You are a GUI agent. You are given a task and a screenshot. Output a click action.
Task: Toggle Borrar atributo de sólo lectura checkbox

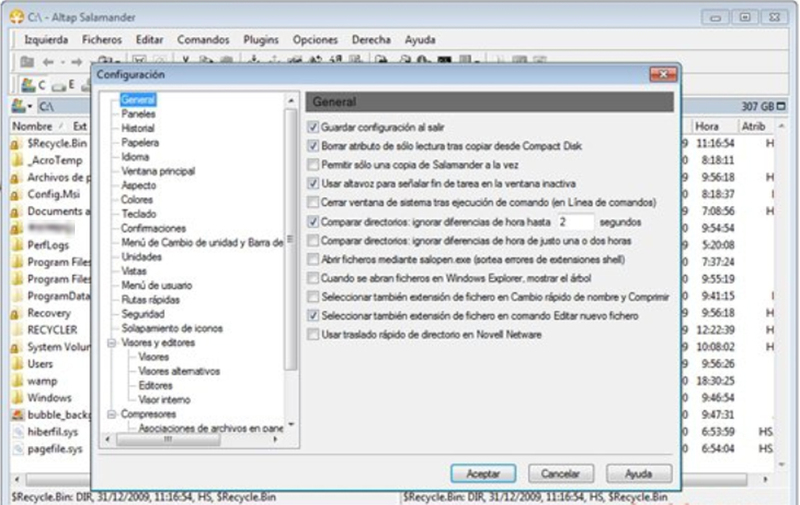[x=313, y=146]
